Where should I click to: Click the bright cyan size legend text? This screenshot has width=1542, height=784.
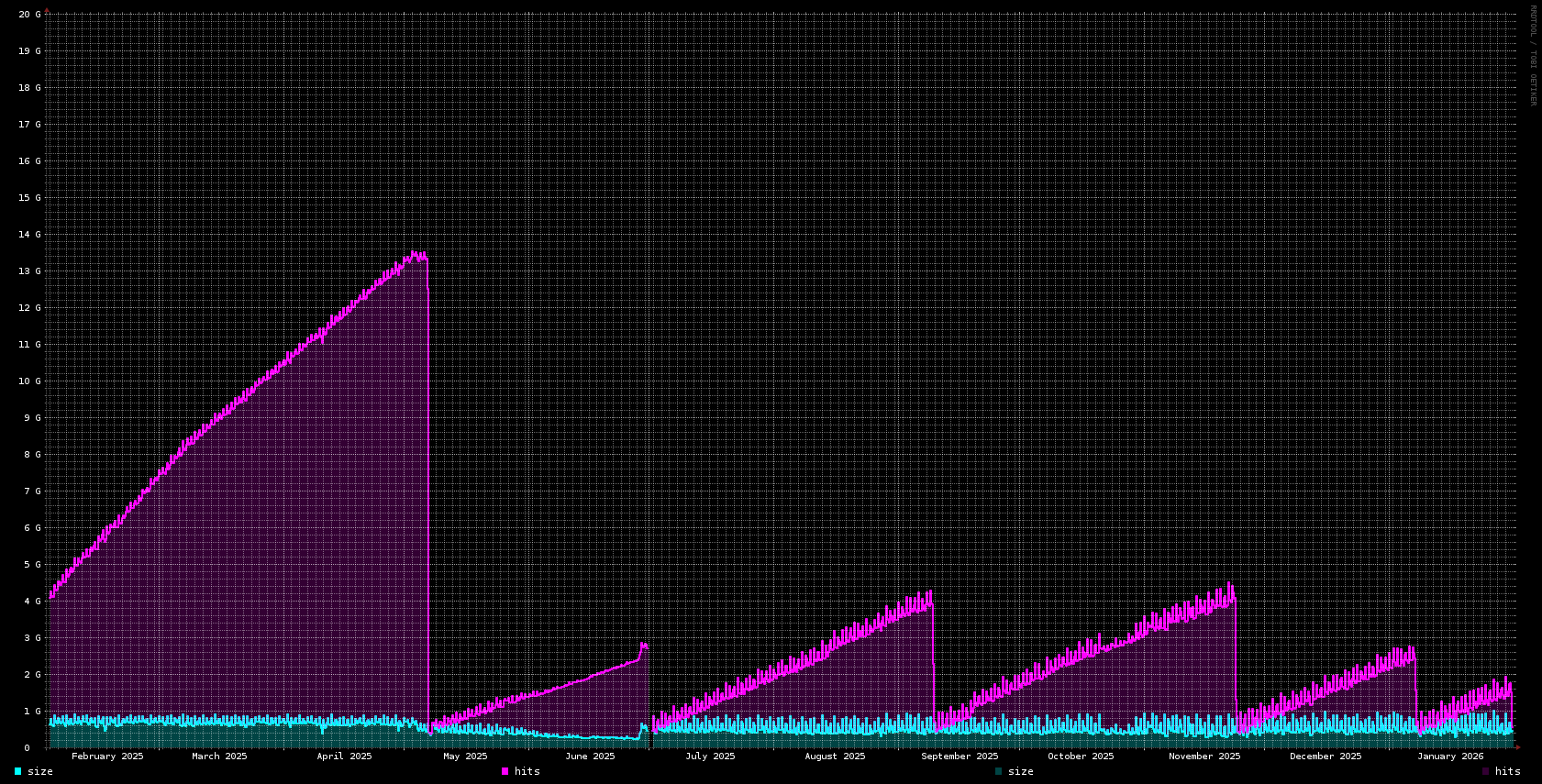(40, 771)
